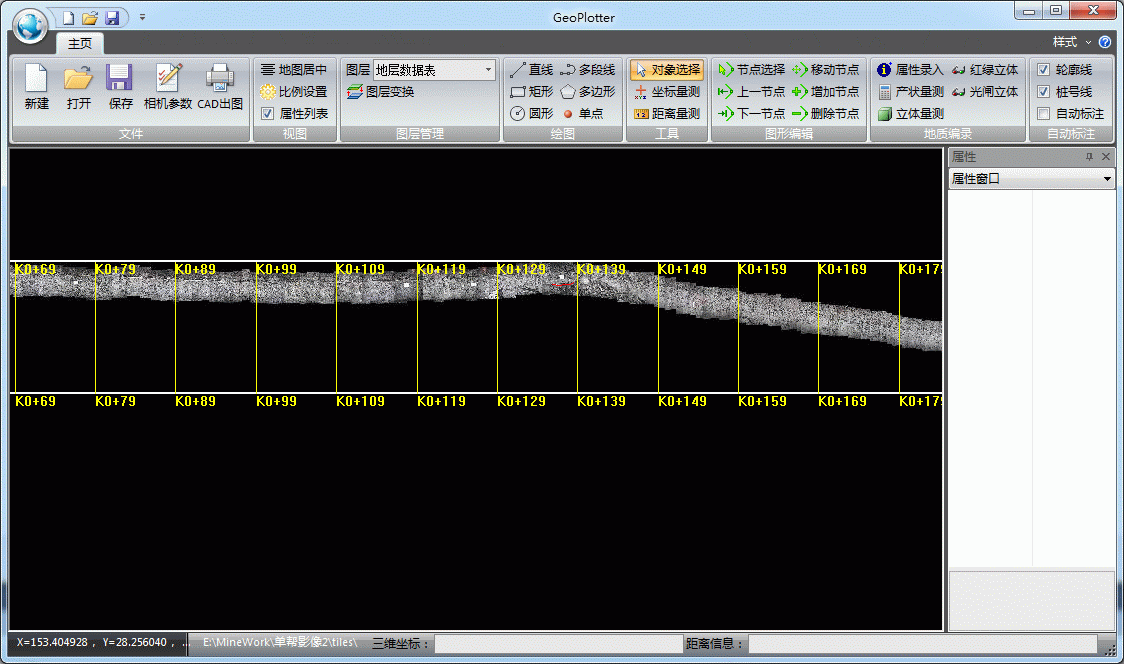Screen dimensions: 1124x664
Task: Select the 圆形 circle tool
Action: (531, 113)
